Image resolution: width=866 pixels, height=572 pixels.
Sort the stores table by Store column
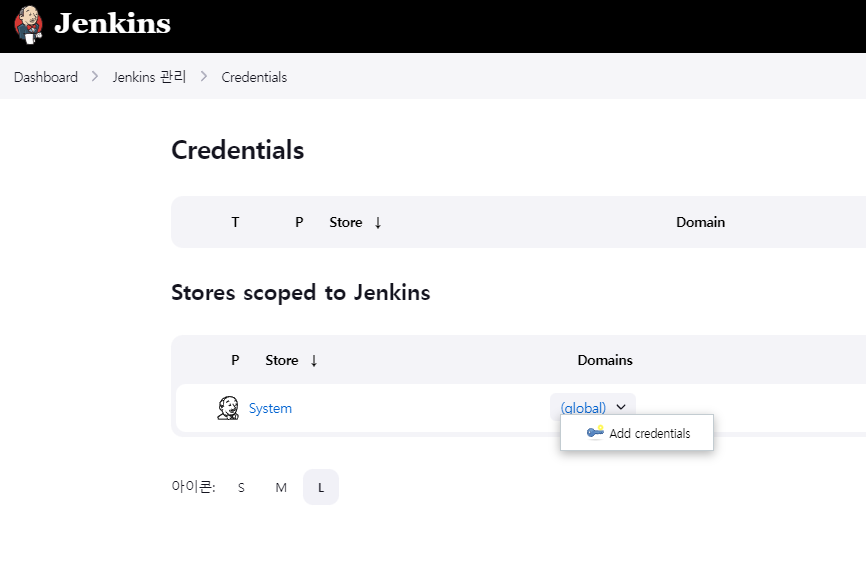pyautogui.click(x=282, y=360)
